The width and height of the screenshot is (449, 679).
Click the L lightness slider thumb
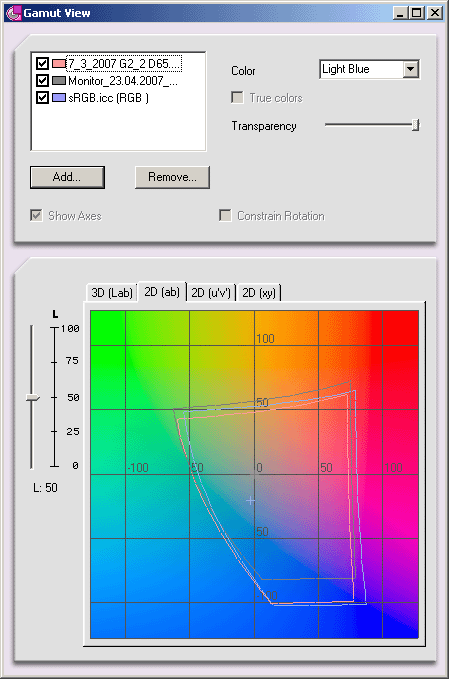tap(33, 398)
